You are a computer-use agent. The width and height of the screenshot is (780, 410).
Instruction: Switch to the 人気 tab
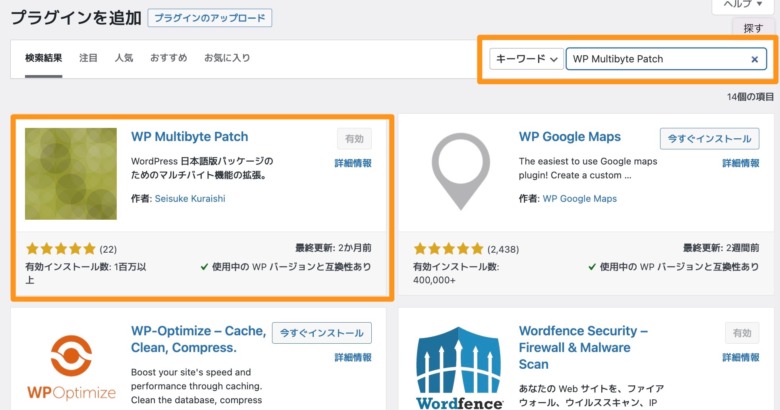124,58
